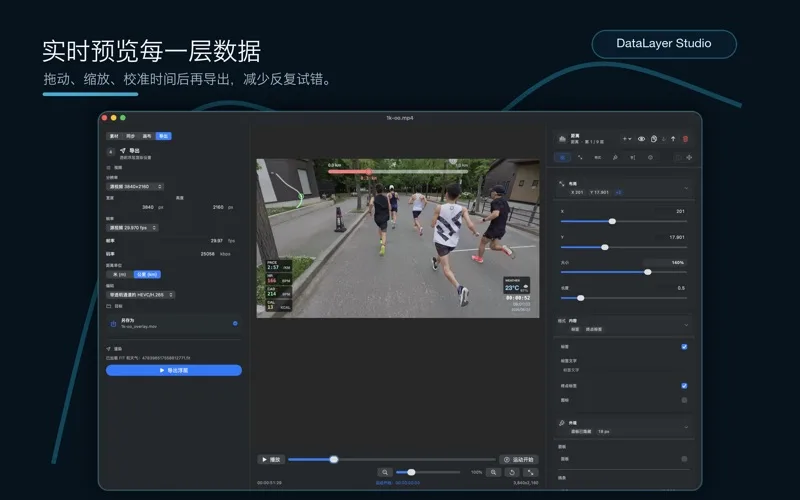The height and width of the screenshot is (500, 800).
Task: Click the zoom in magnifier button
Action: pyautogui.click(x=493, y=472)
